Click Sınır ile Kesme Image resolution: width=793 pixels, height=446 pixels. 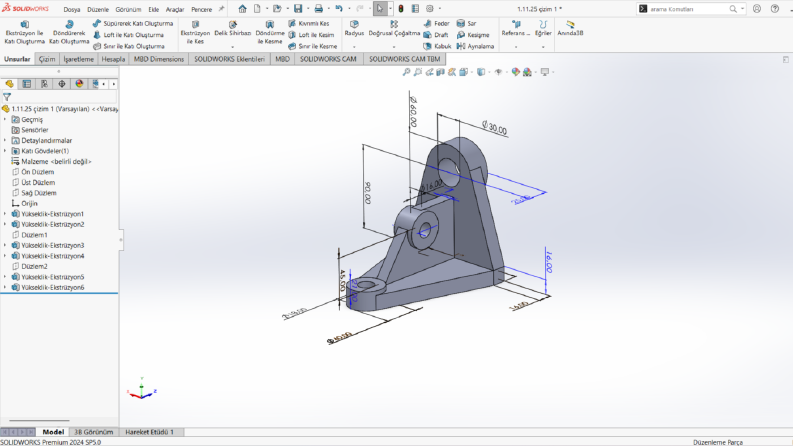313,46
